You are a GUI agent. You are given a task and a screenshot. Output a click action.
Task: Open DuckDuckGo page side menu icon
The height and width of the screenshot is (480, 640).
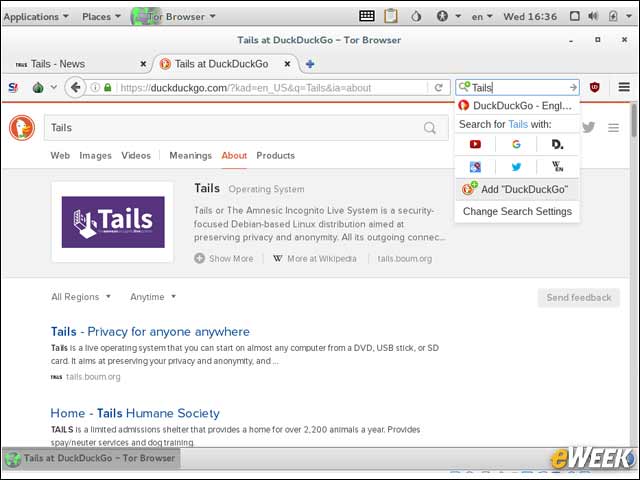(x=613, y=128)
